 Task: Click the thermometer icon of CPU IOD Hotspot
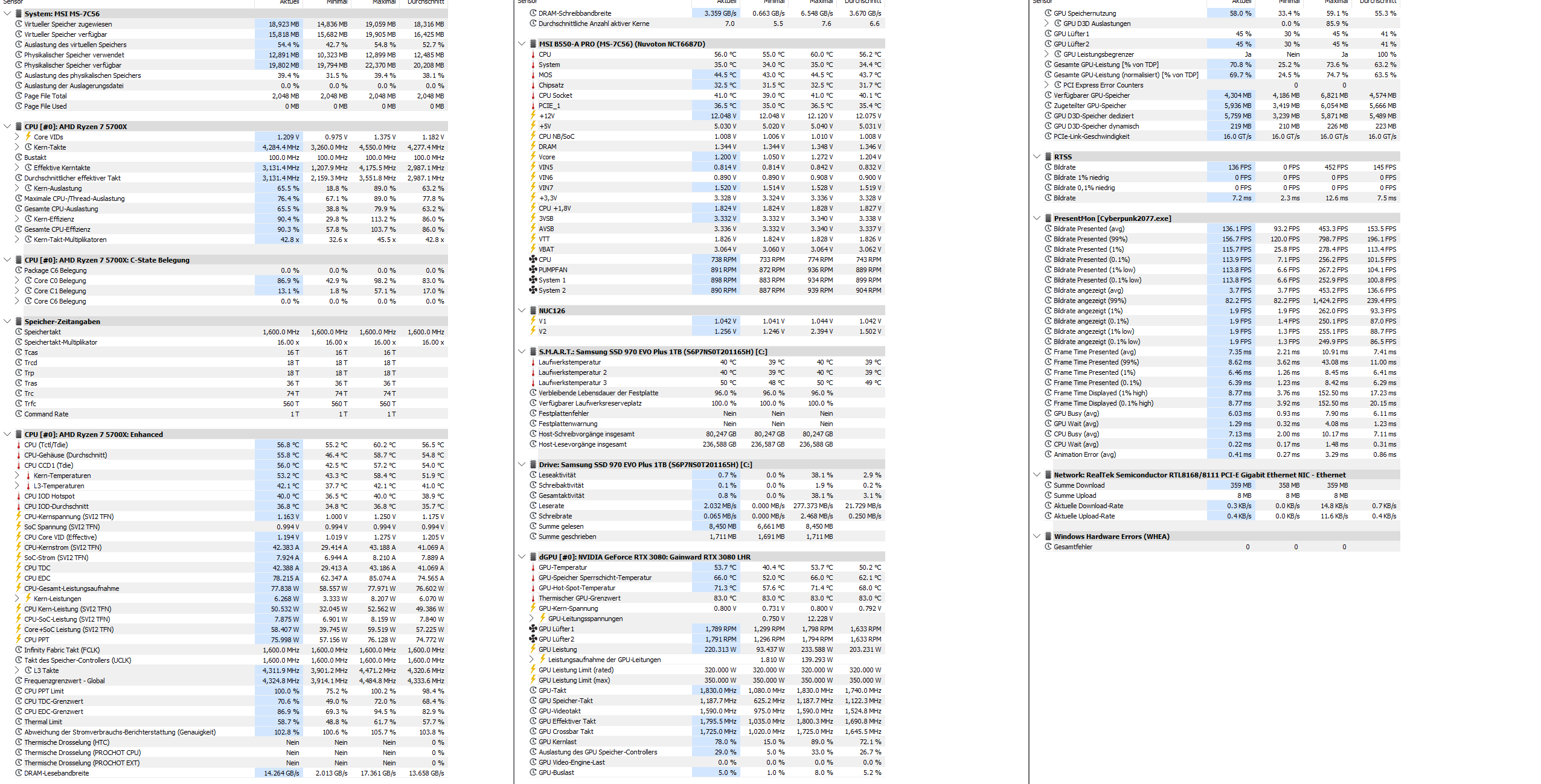click(19, 496)
